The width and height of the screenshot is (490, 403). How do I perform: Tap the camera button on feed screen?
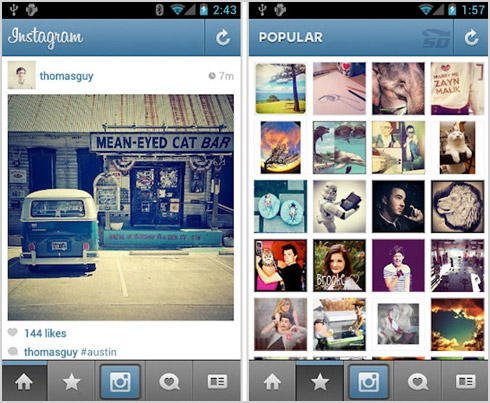click(x=120, y=382)
